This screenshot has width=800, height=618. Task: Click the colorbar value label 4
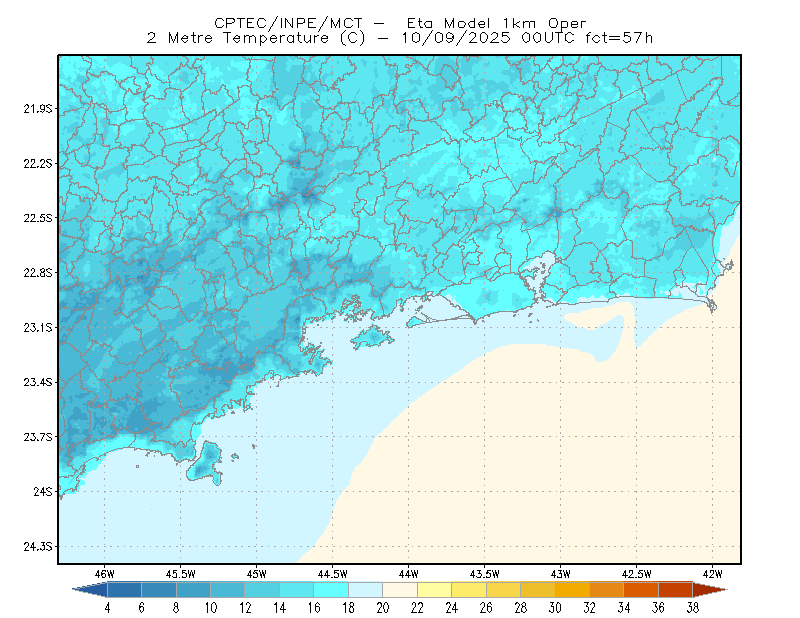[107, 608]
